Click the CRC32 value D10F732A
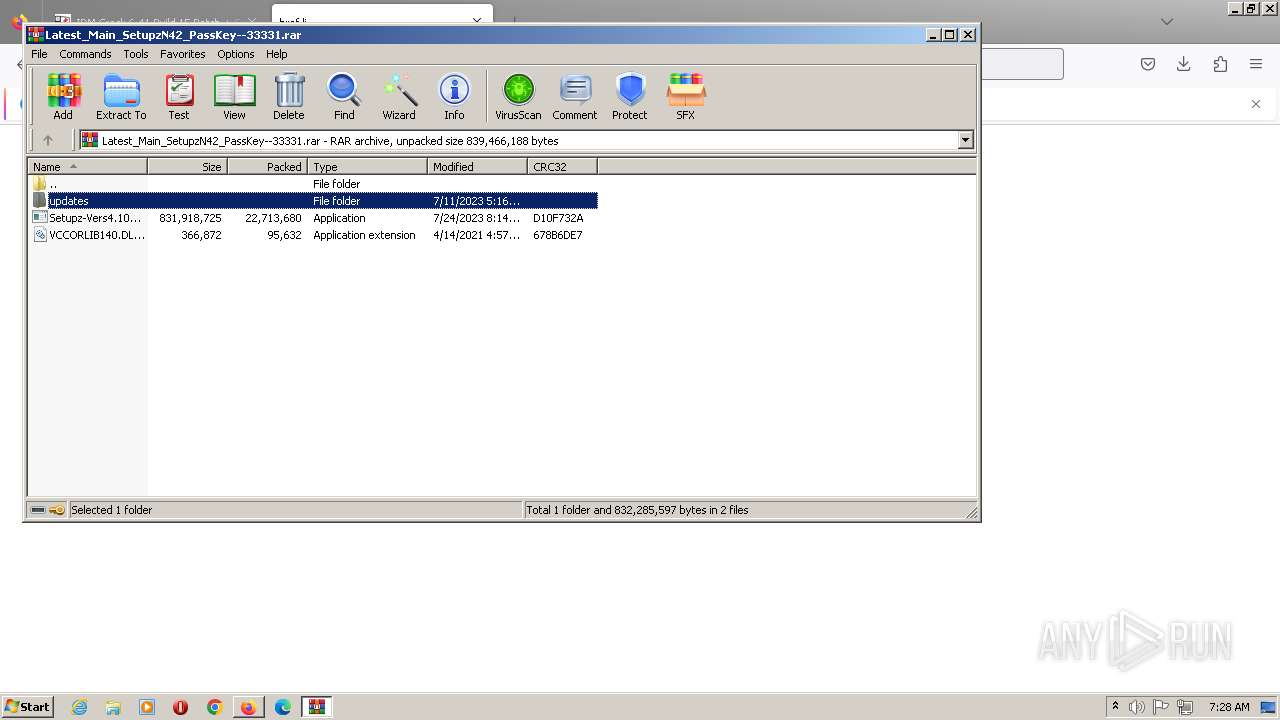This screenshot has width=1280, height=720. coord(558,218)
